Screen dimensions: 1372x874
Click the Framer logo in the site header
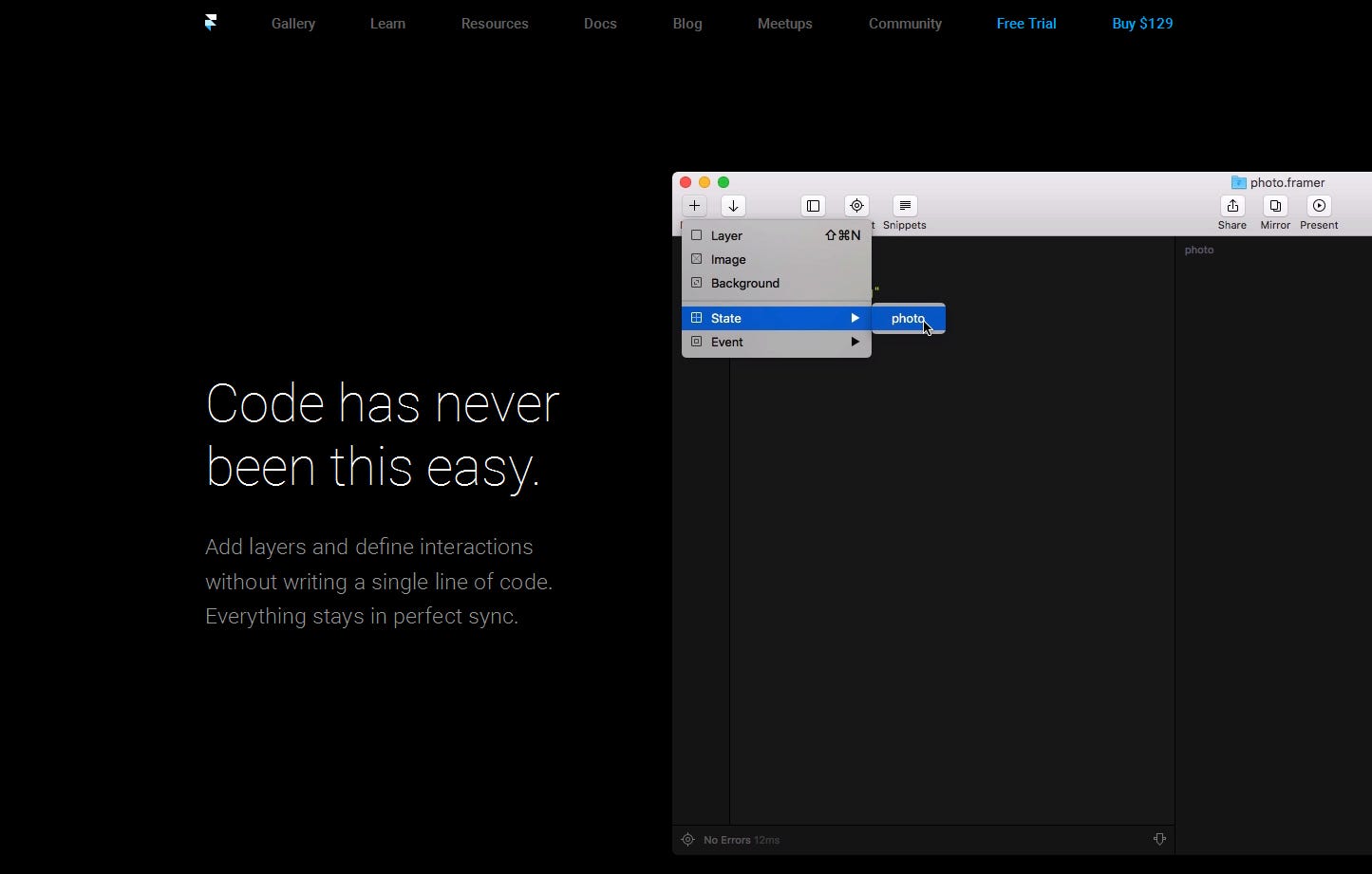[x=211, y=23]
